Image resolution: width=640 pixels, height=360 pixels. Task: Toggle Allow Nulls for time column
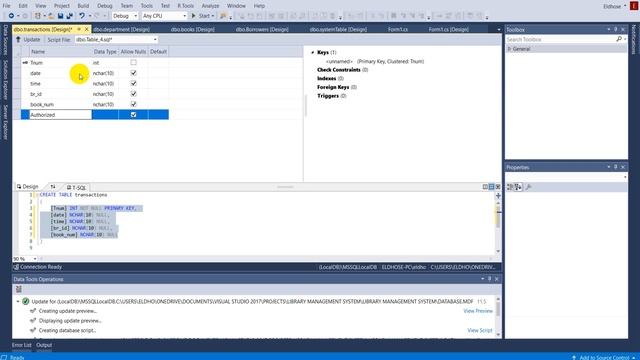click(x=133, y=83)
